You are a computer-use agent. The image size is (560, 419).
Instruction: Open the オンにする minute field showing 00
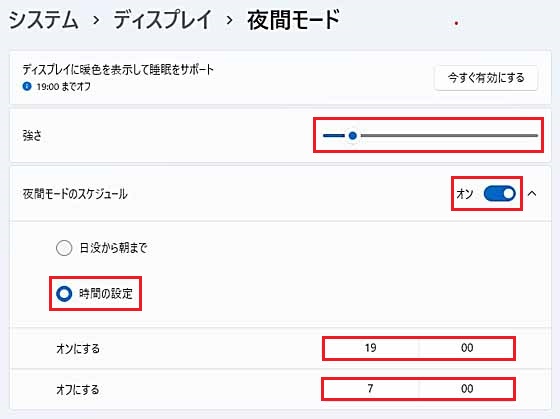point(467,348)
